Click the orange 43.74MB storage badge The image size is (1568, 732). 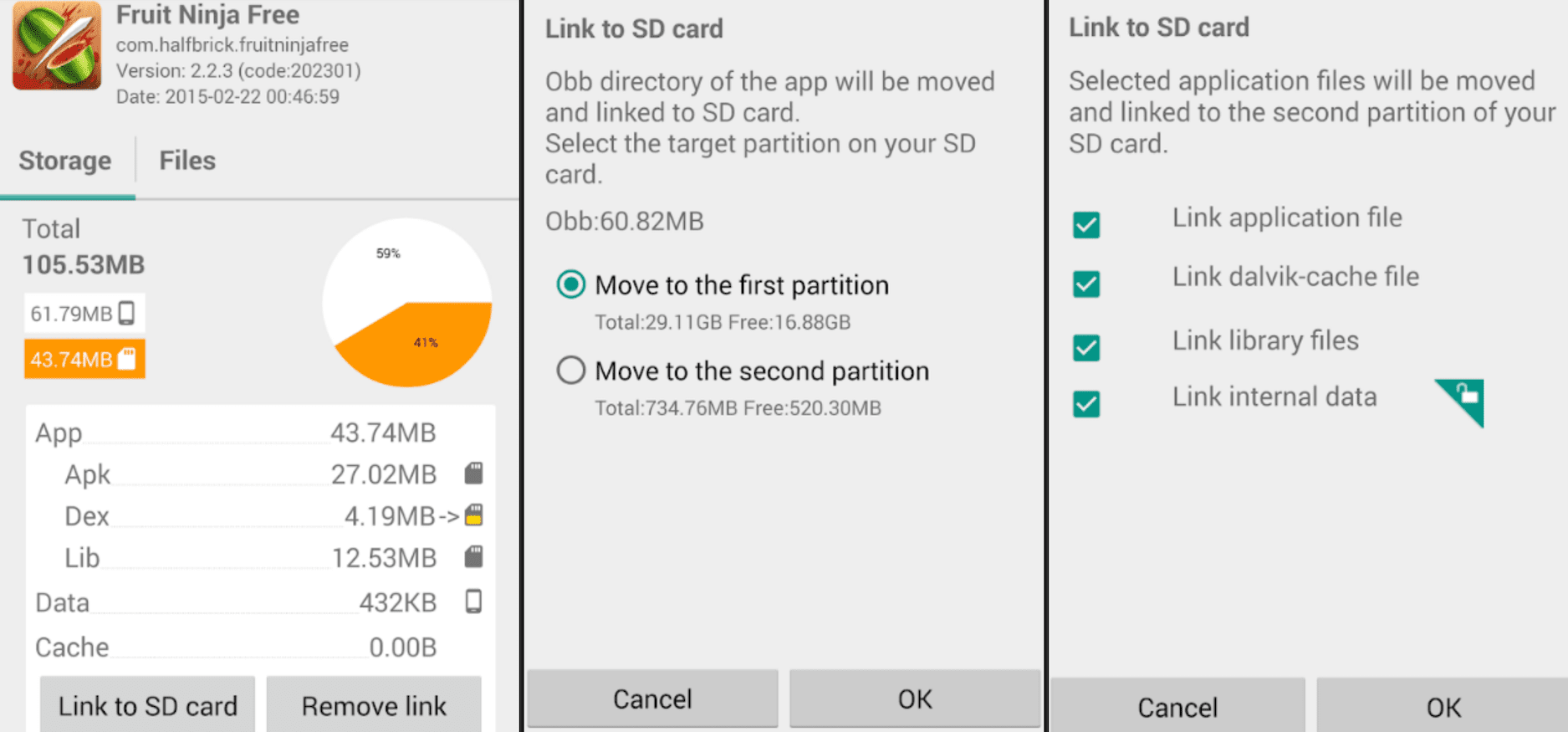point(84,359)
